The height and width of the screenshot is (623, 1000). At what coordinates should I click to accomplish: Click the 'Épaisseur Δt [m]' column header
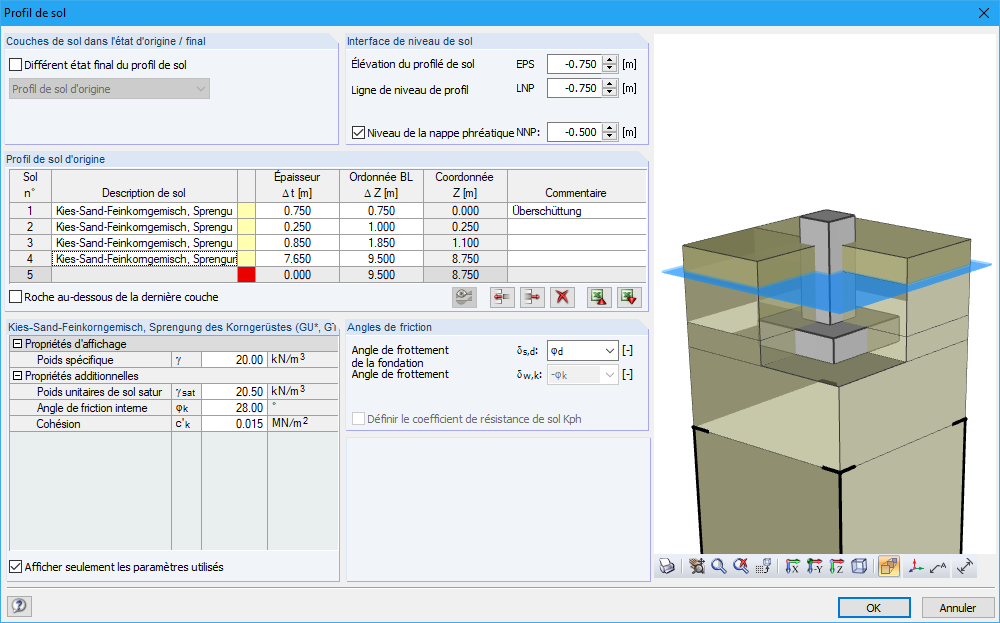(297, 186)
